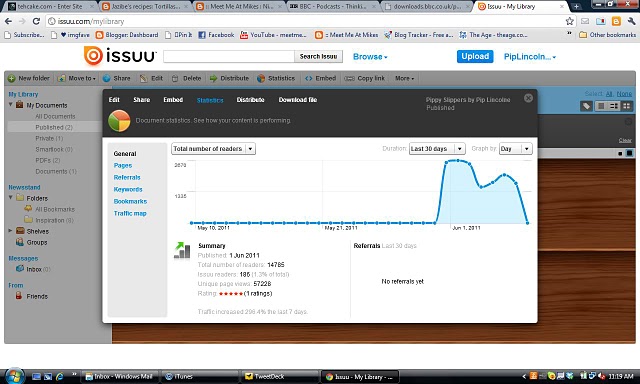Open the Graph by Day dropdown
Screen dimensions: 640x384
click(x=516, y=149)
